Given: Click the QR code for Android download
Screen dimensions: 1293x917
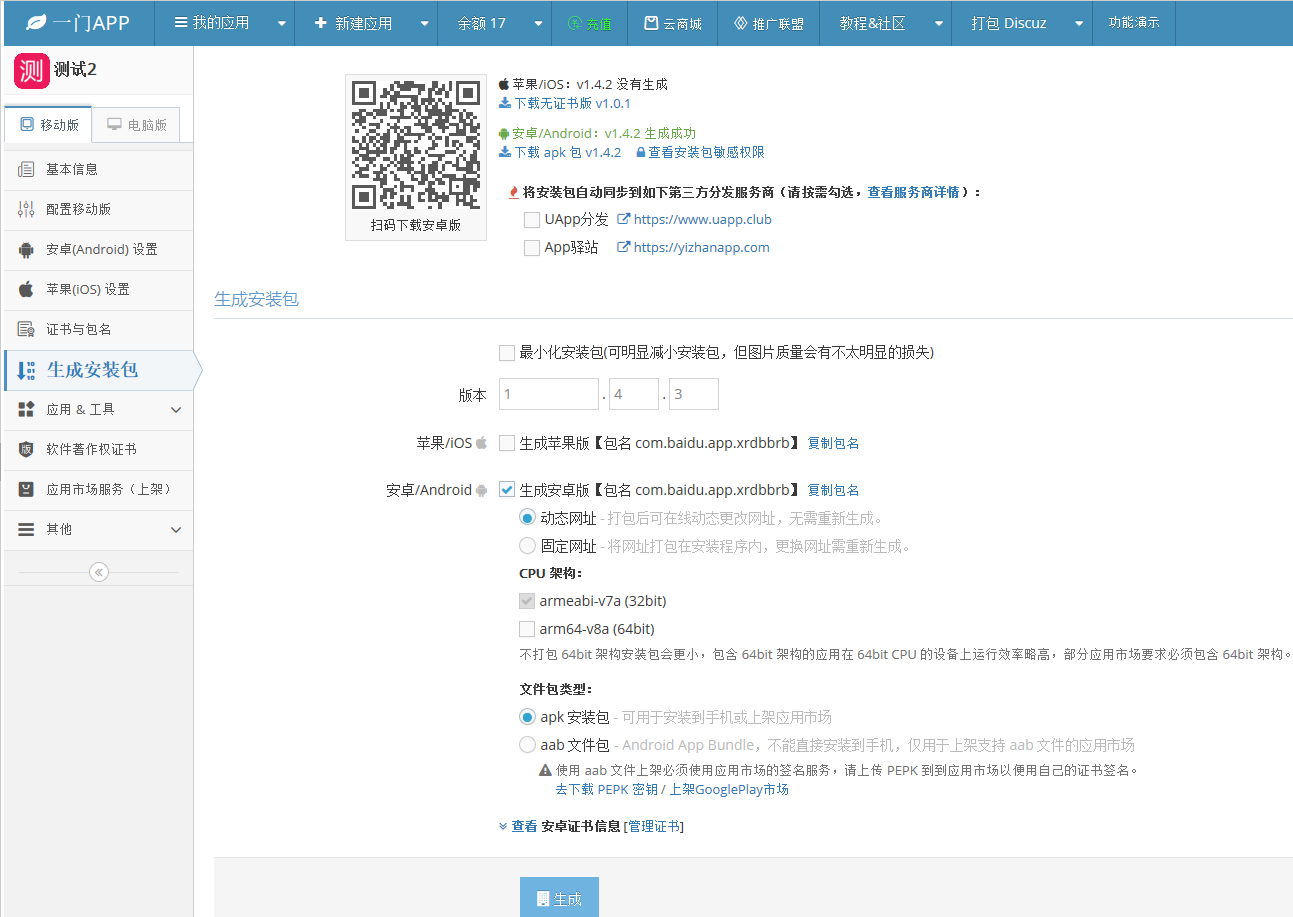Looking at the screenshot, I should coord(416,145).
